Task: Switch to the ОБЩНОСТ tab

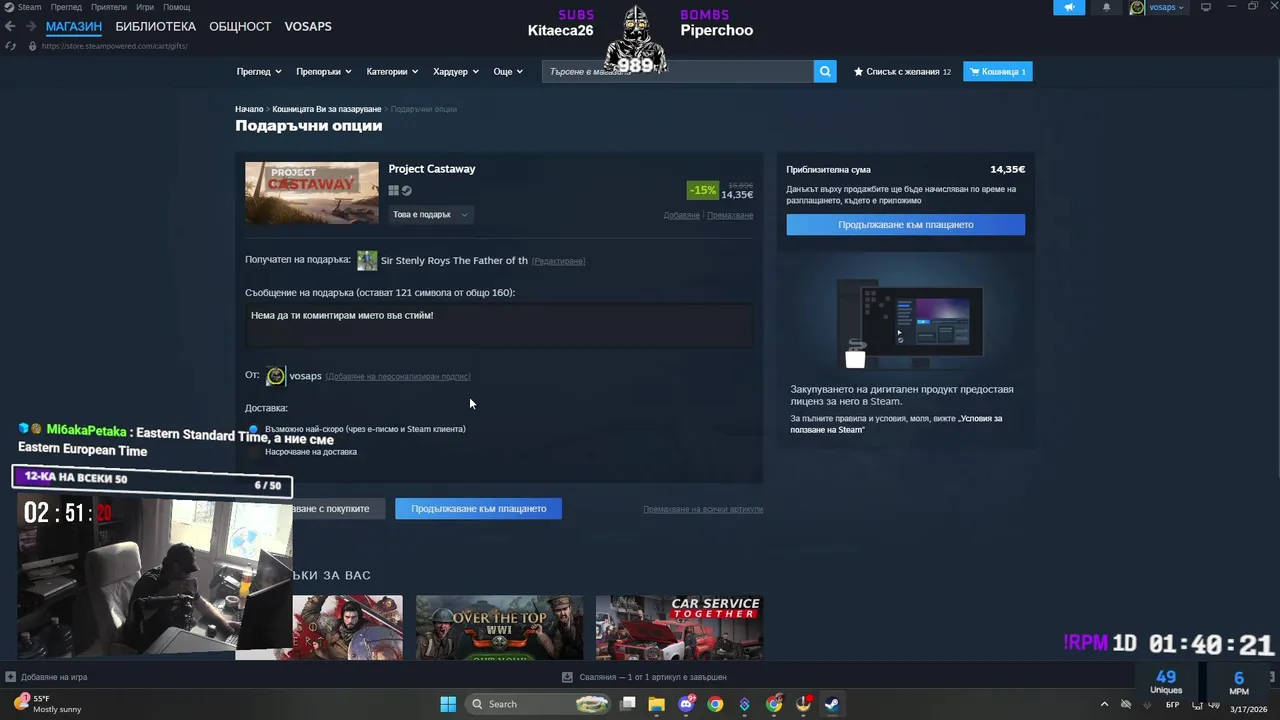Action: coord(240,26)
